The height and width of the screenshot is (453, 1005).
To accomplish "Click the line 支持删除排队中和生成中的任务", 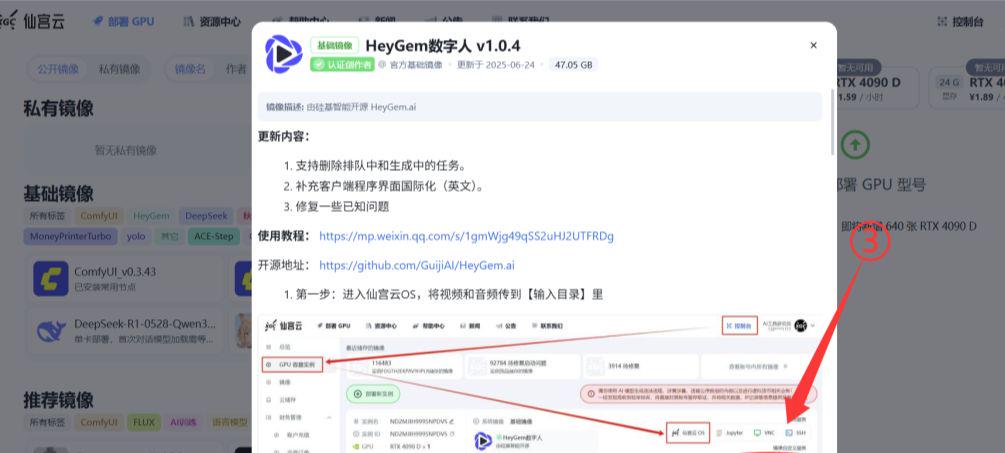I will click(380, 165).
